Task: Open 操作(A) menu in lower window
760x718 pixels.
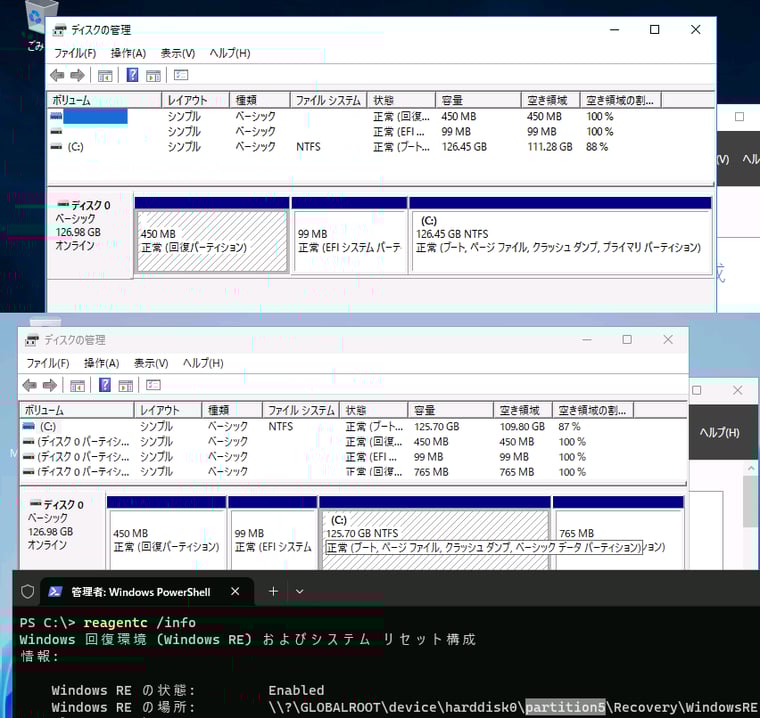Action: (101, 363)
